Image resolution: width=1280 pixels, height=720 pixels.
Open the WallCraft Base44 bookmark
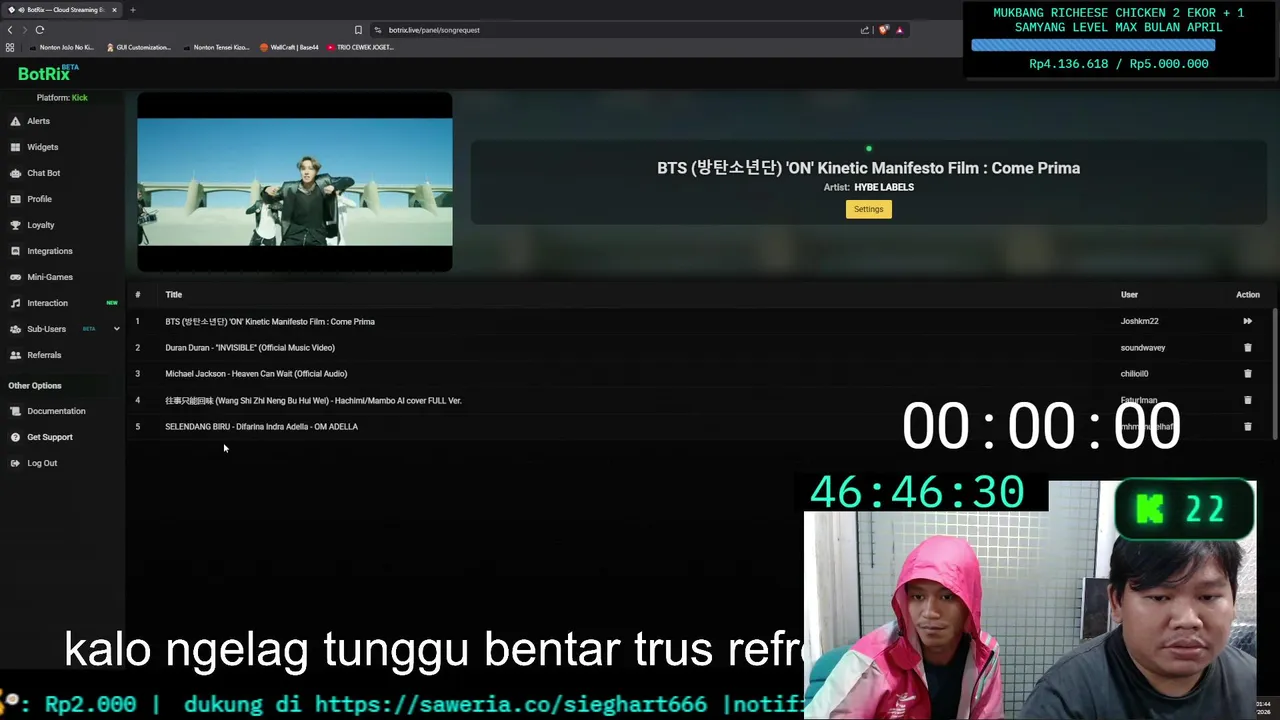(x=289, y=47)
